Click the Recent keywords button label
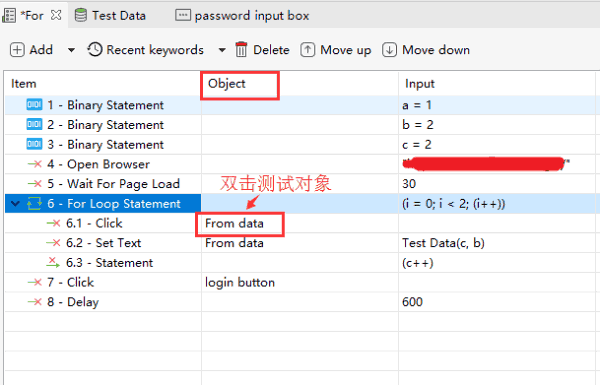The height and width of the screenshot is (385, 600). point(155,50)
